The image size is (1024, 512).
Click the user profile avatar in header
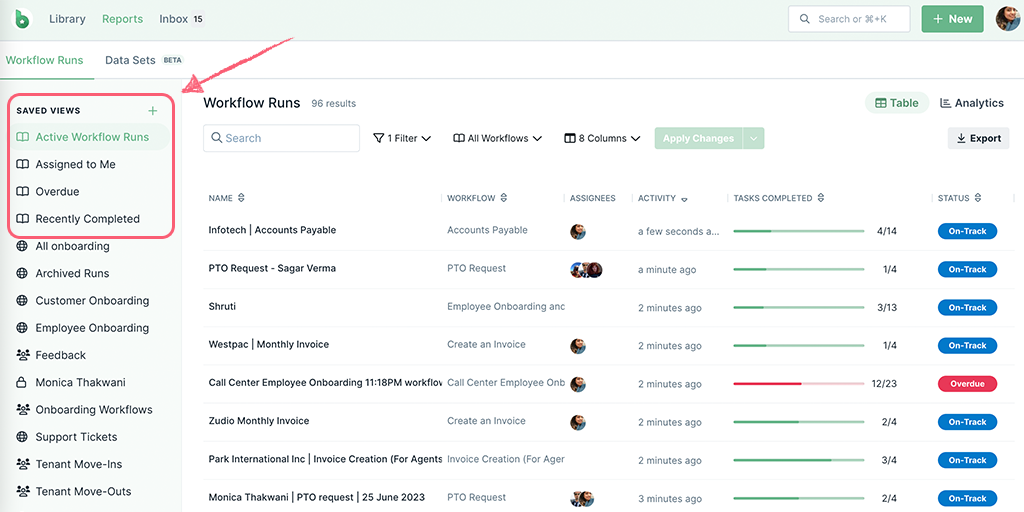point(1007,19)
